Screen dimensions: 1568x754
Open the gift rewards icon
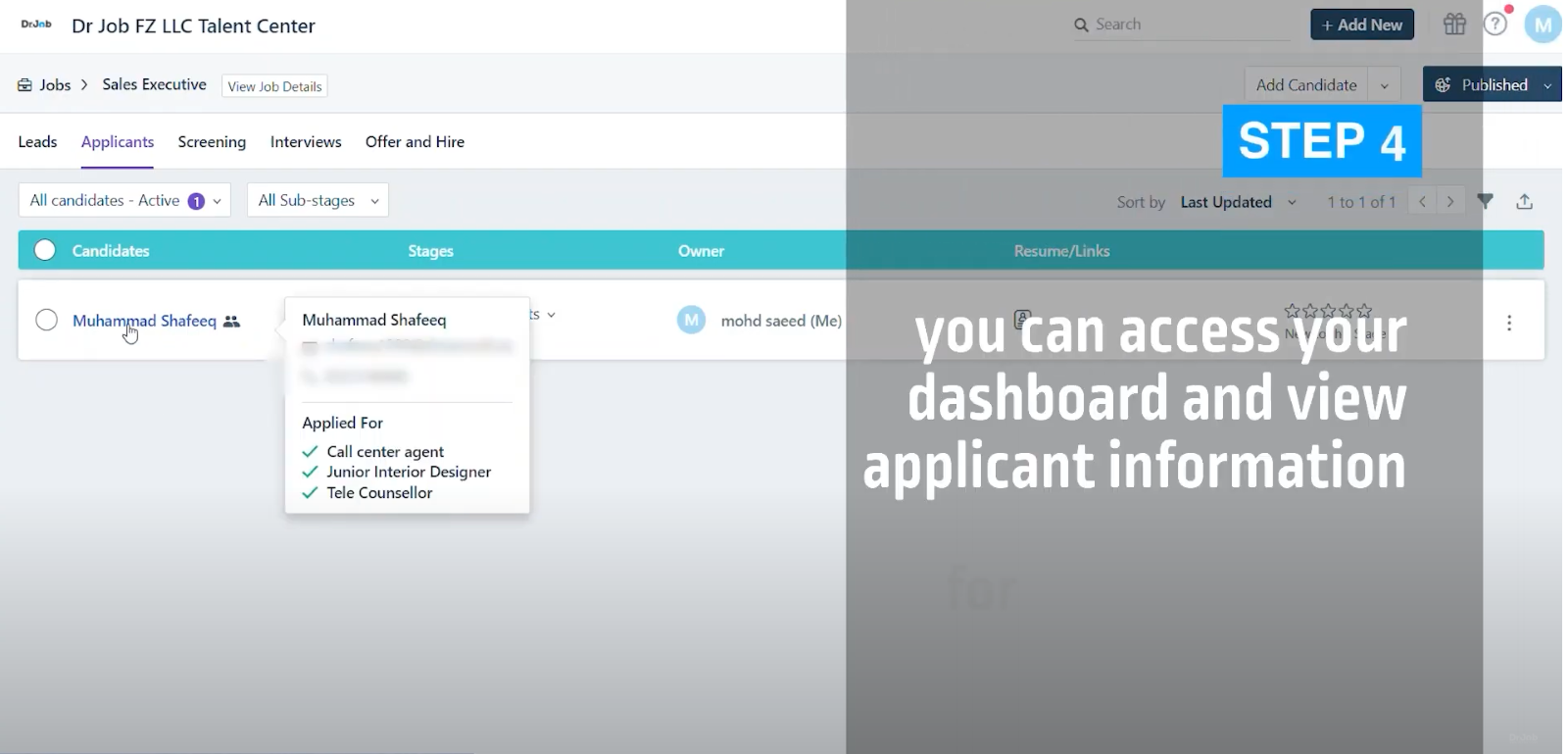click(1454, 25)
